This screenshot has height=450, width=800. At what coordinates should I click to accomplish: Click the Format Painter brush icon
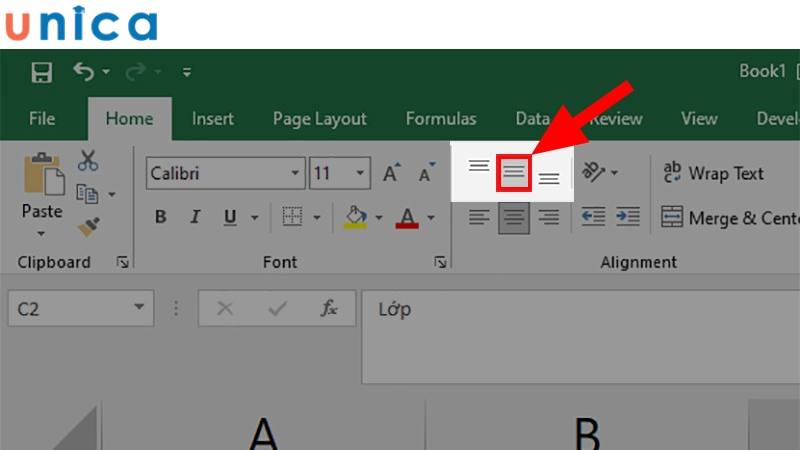(x=88, y=227)
